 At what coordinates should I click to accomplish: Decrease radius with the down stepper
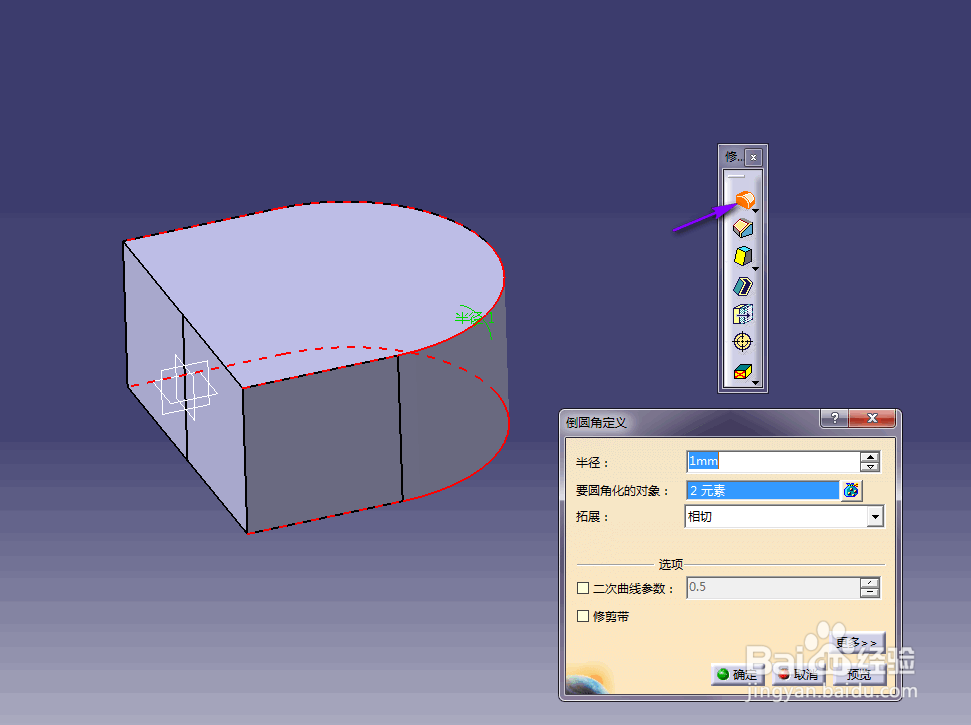pos(870,466)
